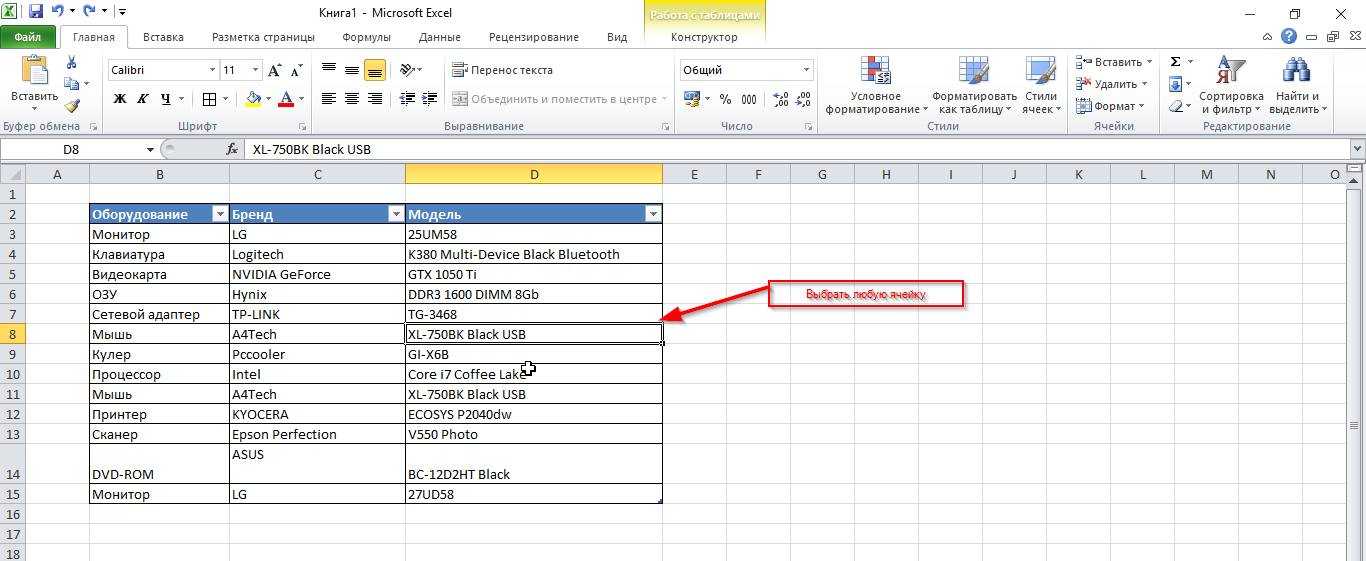Toggle underline with the Ч button

[x=166, y=99]
